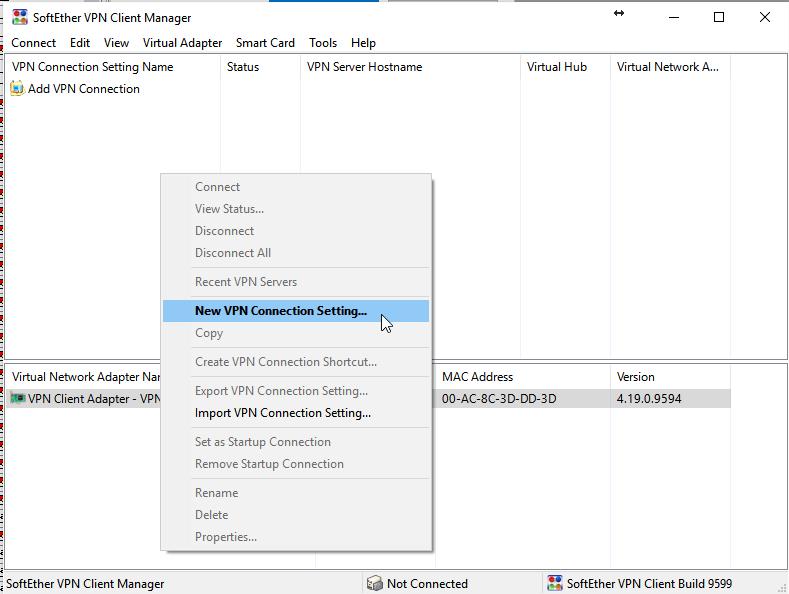Click the Not Connected status text
The height and width of the screenshot is (594, 789).
[x=427, y=583]
